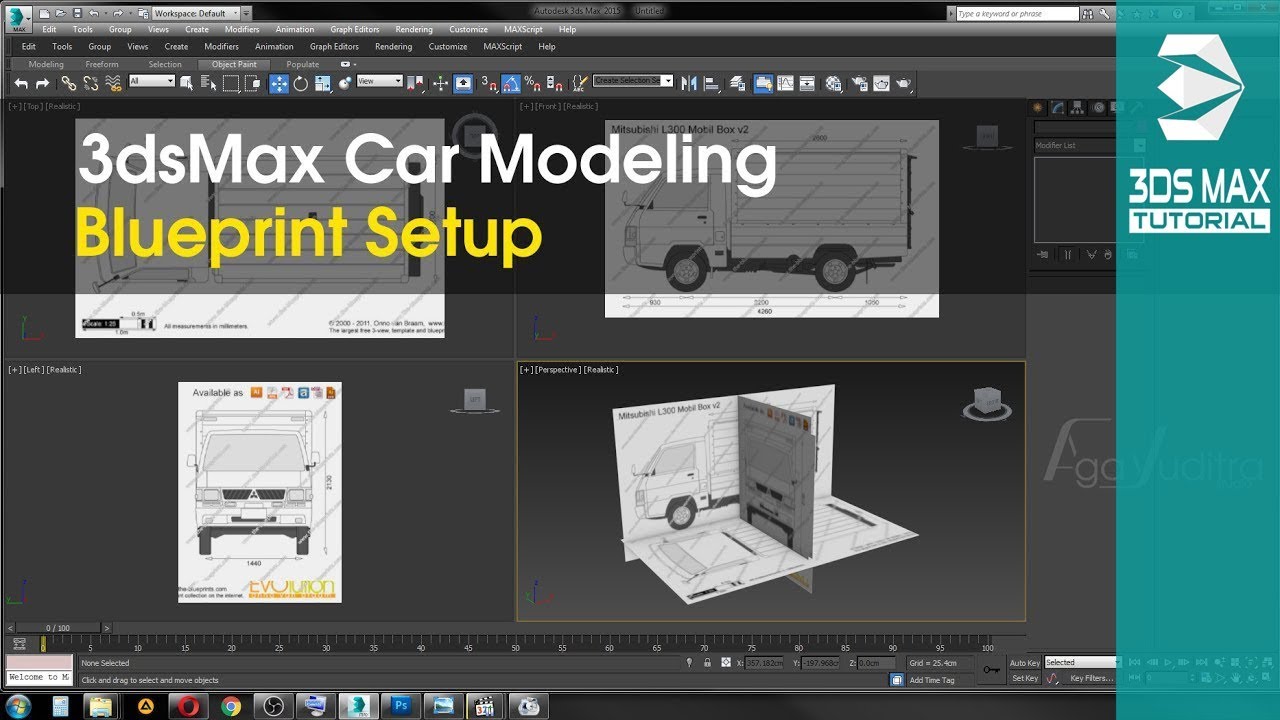
Task: Open the [+] menu of the Perspective viewport
Action: click(x=525, y=370)
